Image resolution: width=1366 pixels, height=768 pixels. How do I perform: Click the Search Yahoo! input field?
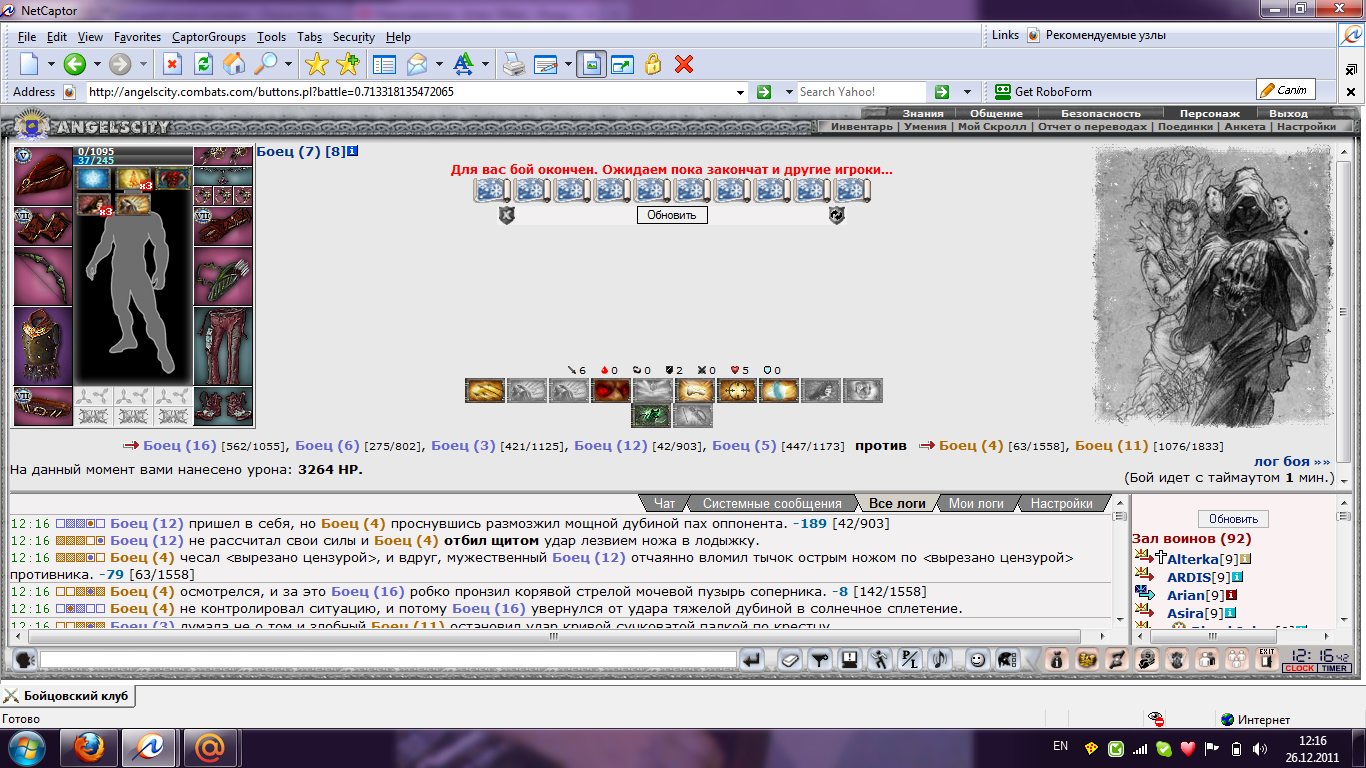pos(861,92)
